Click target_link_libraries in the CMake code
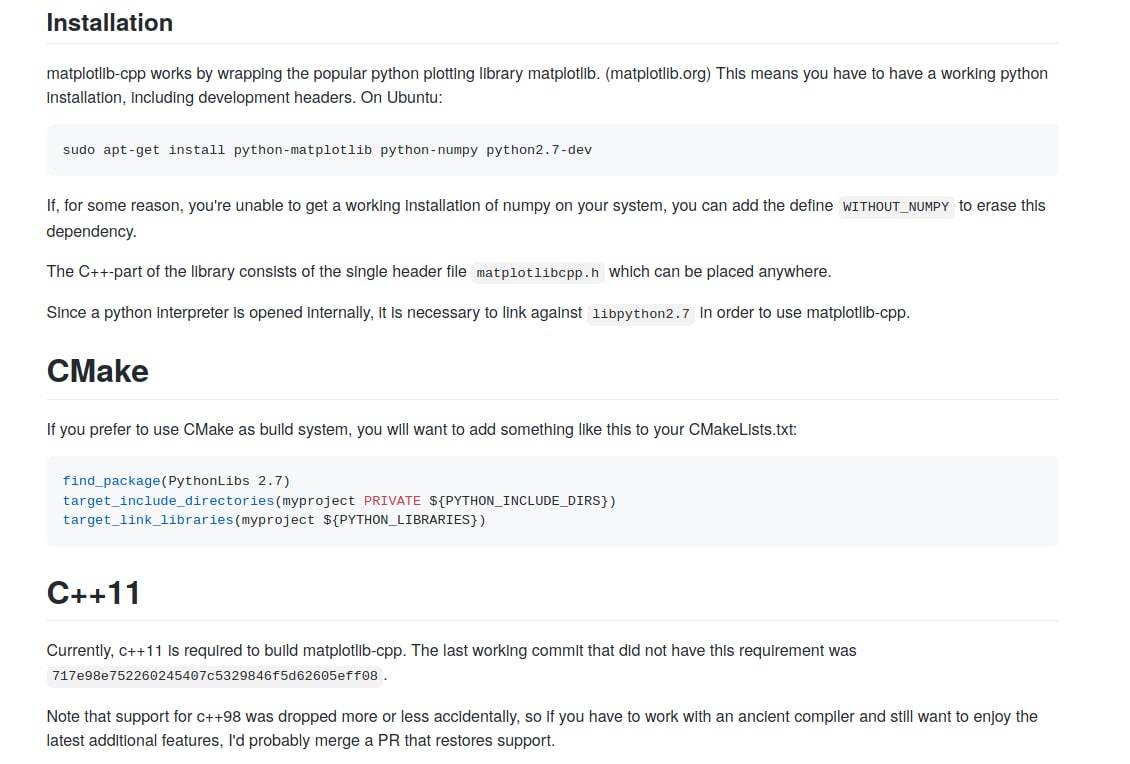 [x=147, y=520]
